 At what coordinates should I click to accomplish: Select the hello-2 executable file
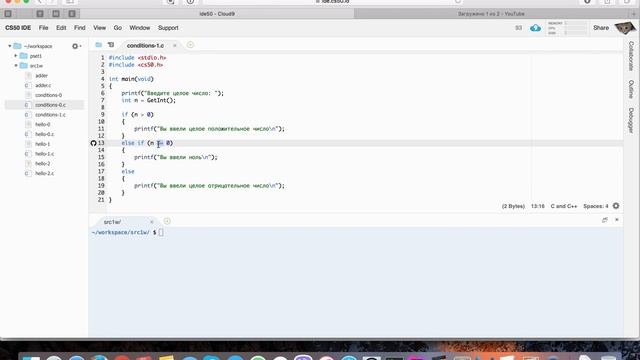click(42, 164)
